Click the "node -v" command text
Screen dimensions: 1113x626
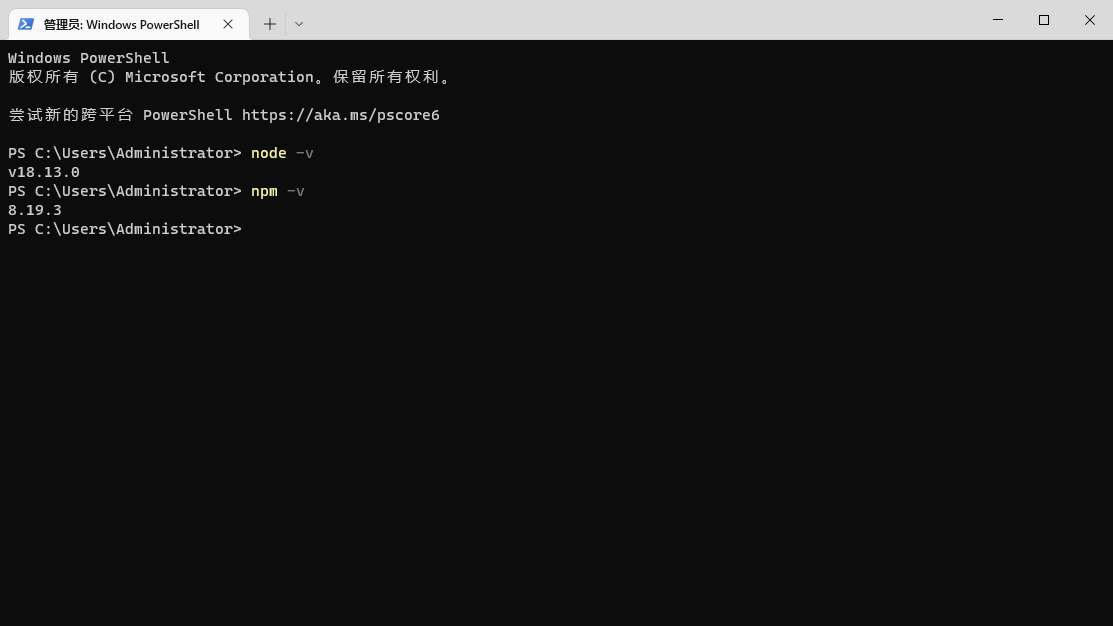[x=282, y=153]
